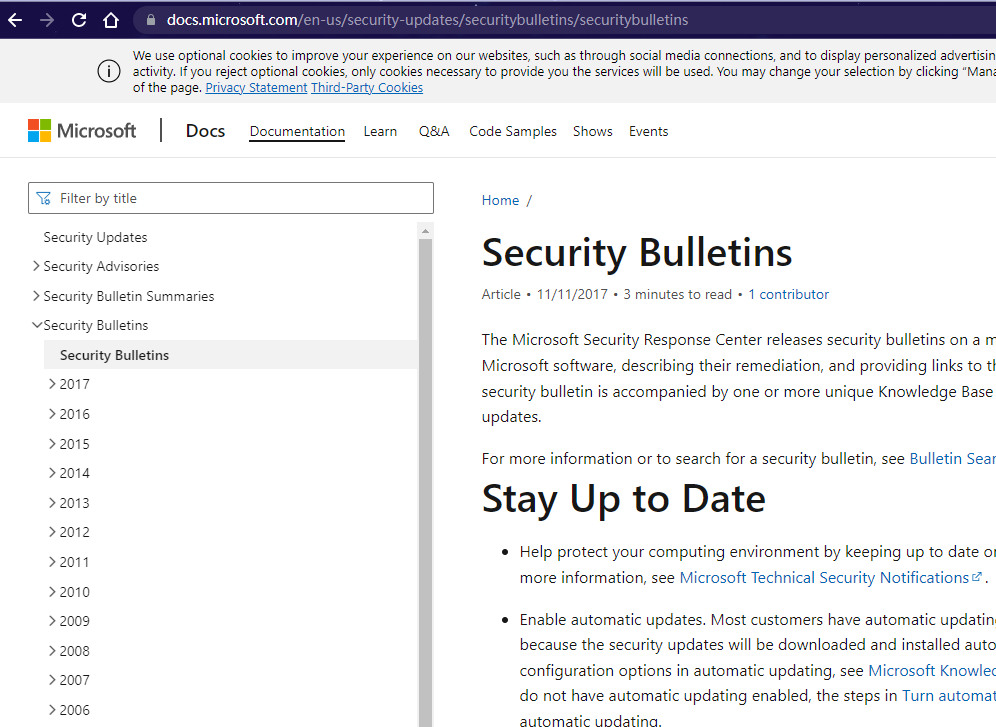Expand the 2012 bulletins node

(53, 532)
